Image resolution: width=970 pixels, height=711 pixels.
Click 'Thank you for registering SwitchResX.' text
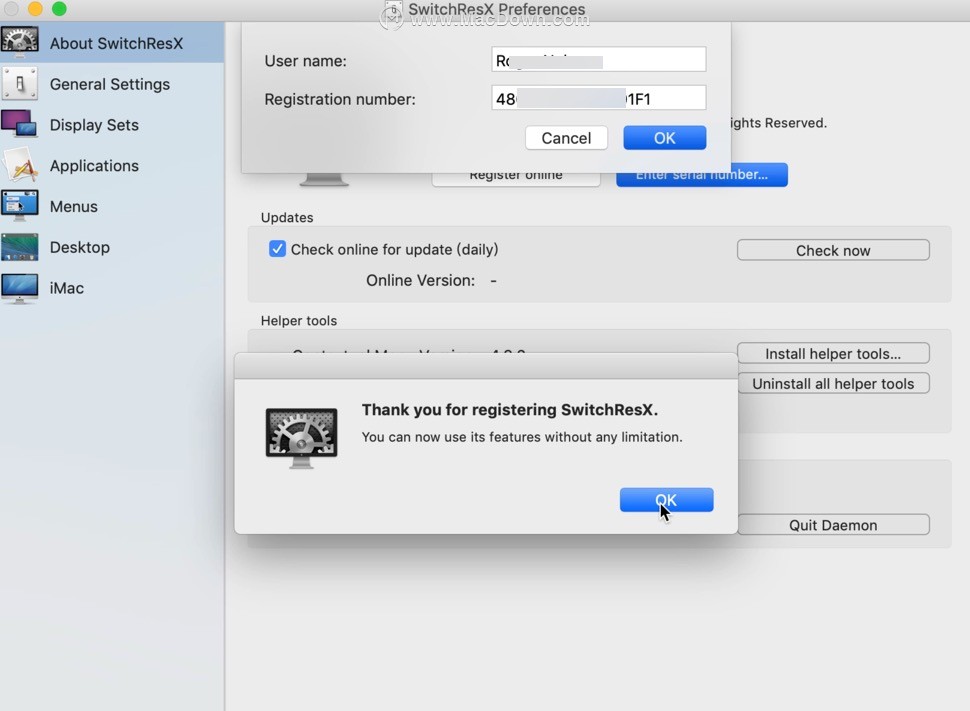point(510,410)
